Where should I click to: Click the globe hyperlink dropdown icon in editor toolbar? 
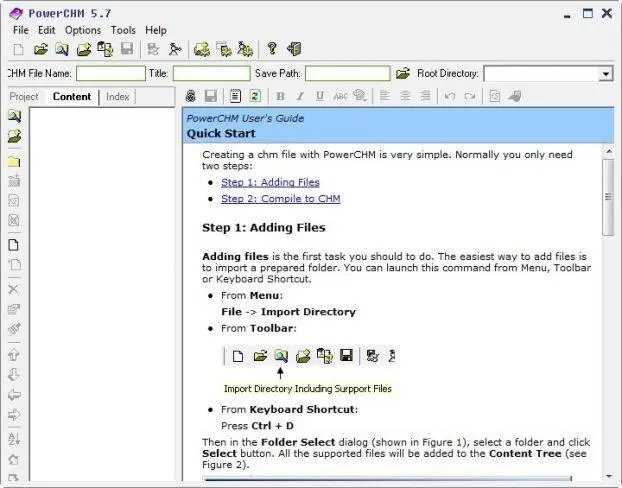360,96
